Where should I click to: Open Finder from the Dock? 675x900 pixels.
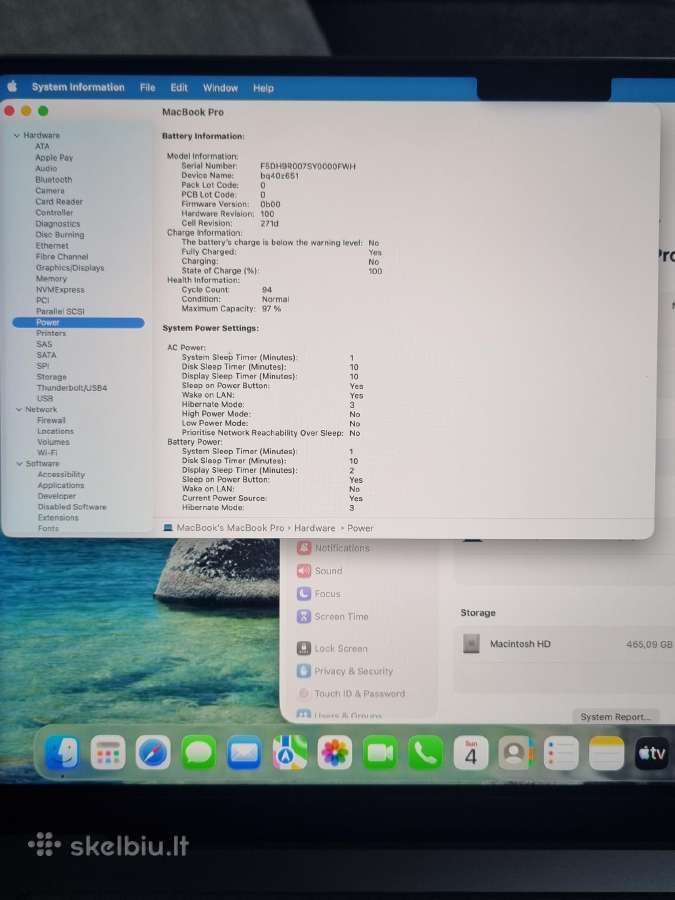(x=61, y=752)
